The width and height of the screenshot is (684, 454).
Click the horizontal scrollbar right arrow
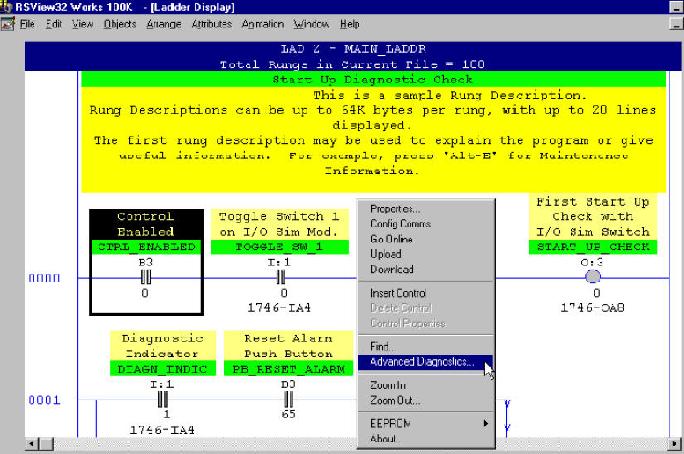click(675, 444)
